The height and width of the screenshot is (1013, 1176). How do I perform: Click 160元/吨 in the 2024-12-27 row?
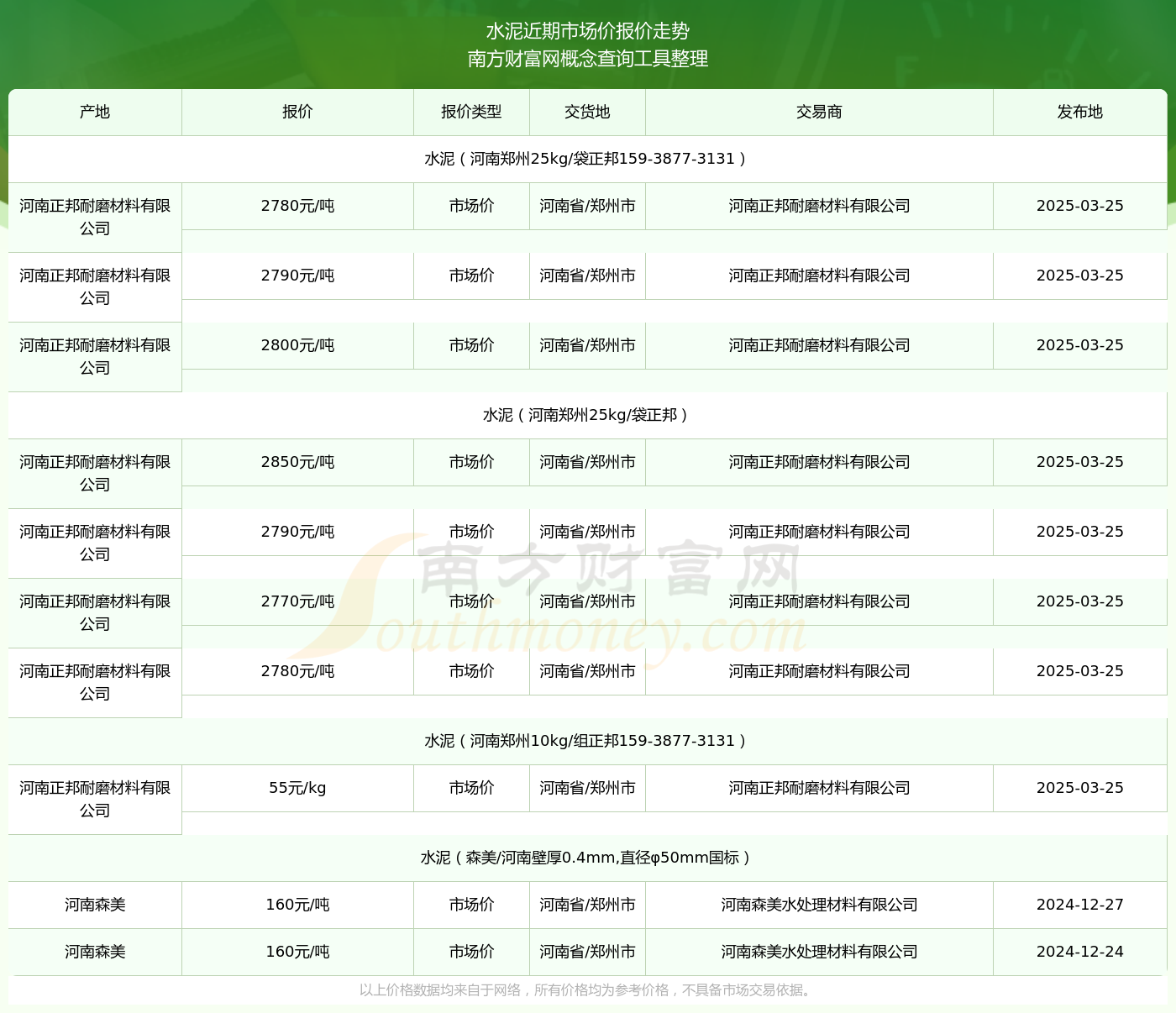[297, 905]
